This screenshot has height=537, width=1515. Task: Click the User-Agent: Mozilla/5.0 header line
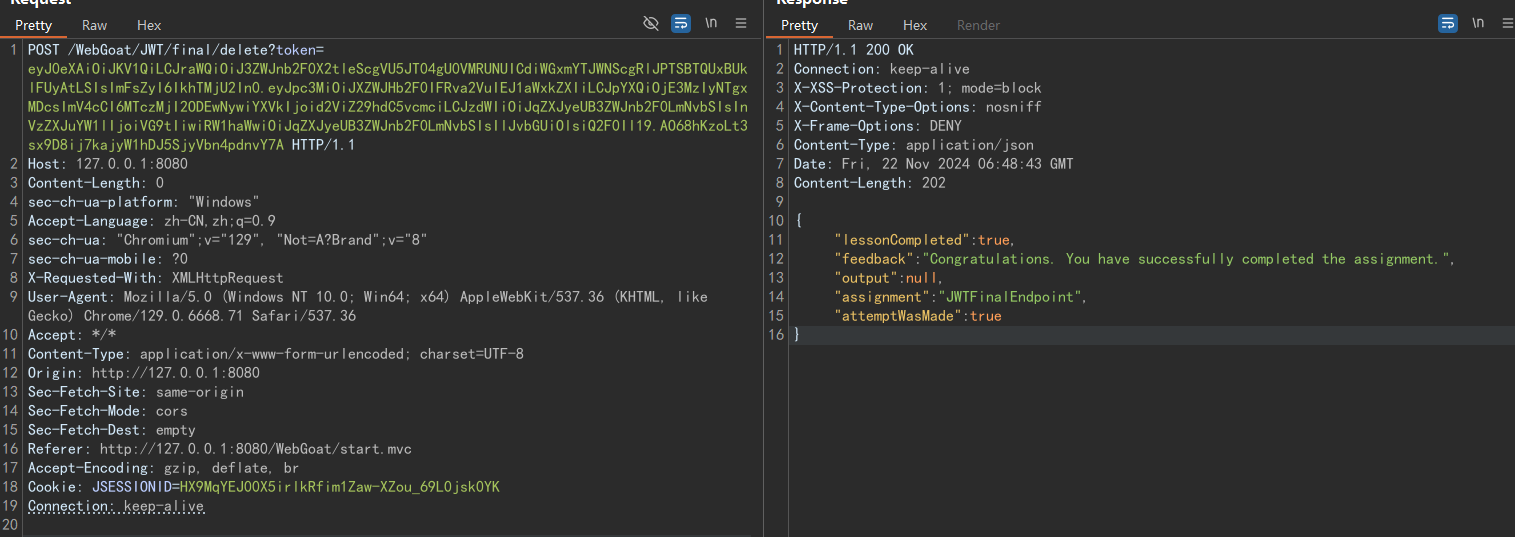[x=368, y=297]
